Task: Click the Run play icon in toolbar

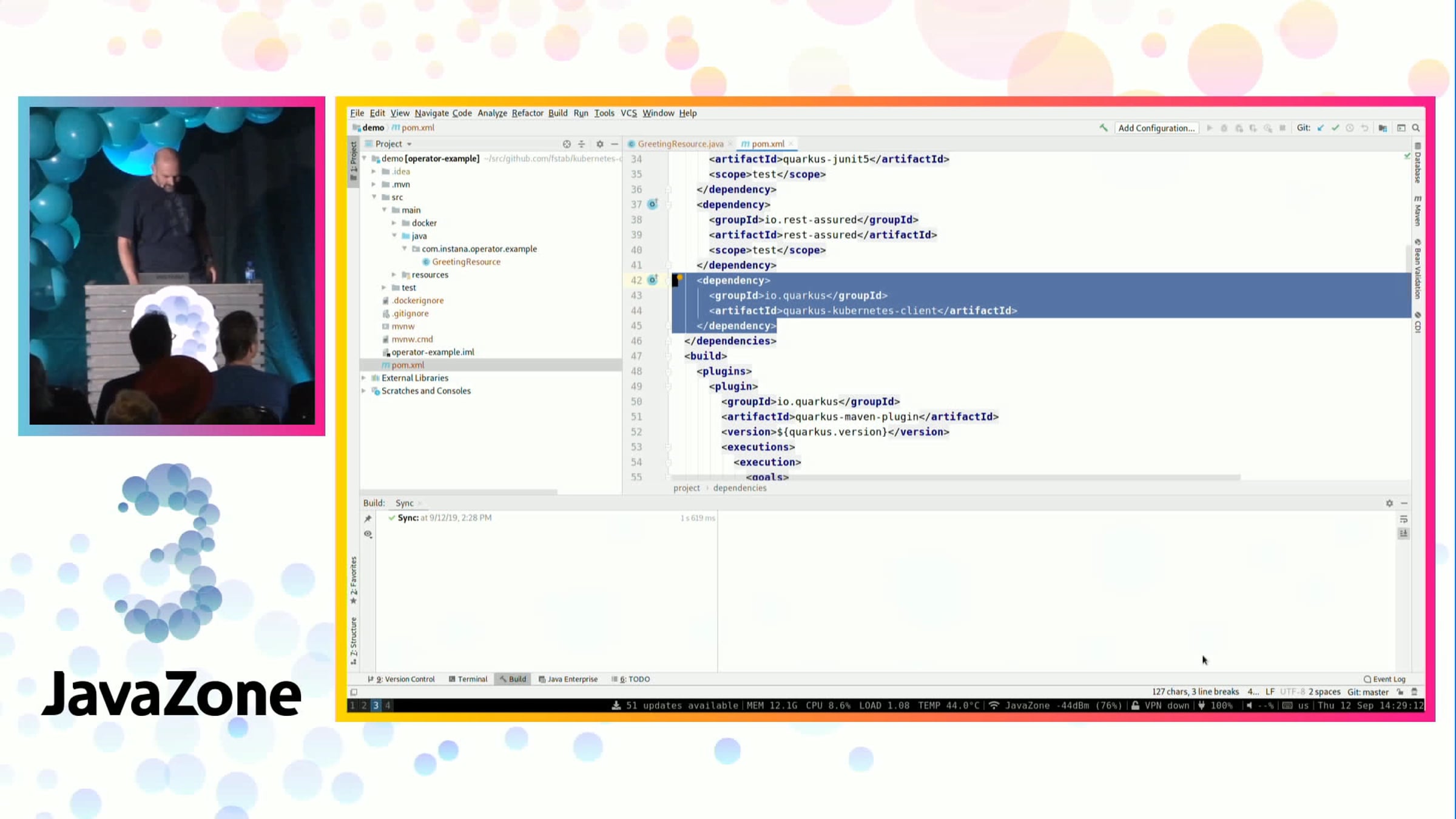Action: tap(1209, 128)
